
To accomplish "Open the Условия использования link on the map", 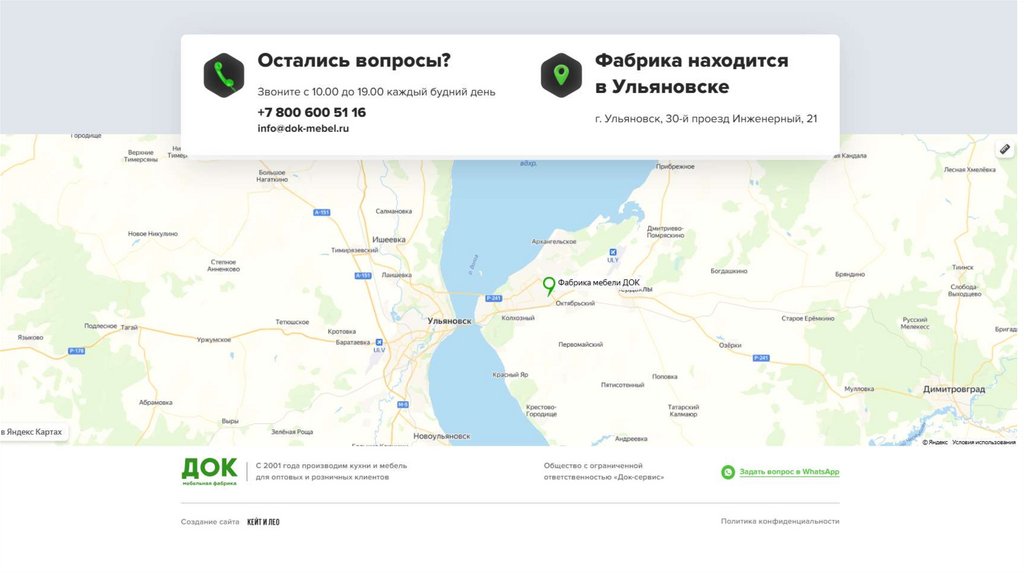I will point(984,442).
